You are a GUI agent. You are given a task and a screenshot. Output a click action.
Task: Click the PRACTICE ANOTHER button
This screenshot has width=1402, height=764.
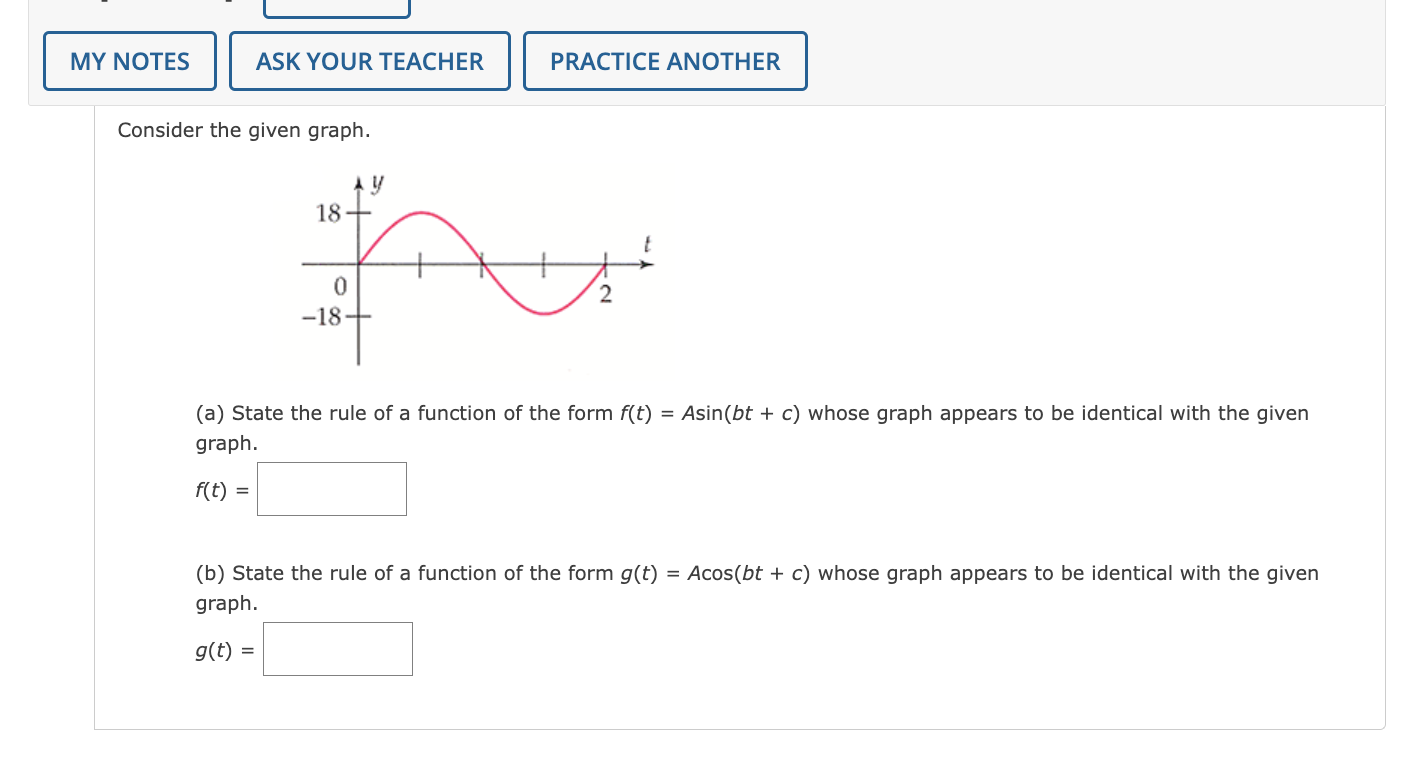coord(664,61)
